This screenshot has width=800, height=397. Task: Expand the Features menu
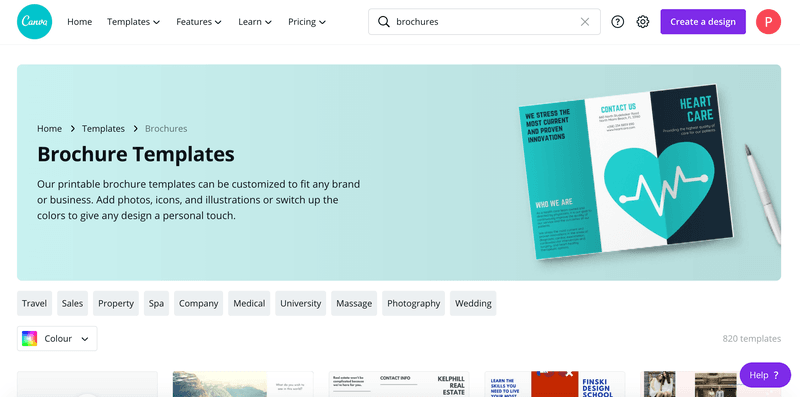click(199, 21)
